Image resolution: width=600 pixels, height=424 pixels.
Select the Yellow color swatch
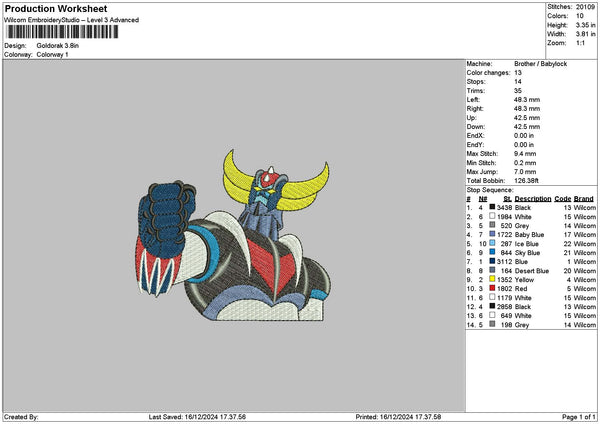click(x=492, y=279)
